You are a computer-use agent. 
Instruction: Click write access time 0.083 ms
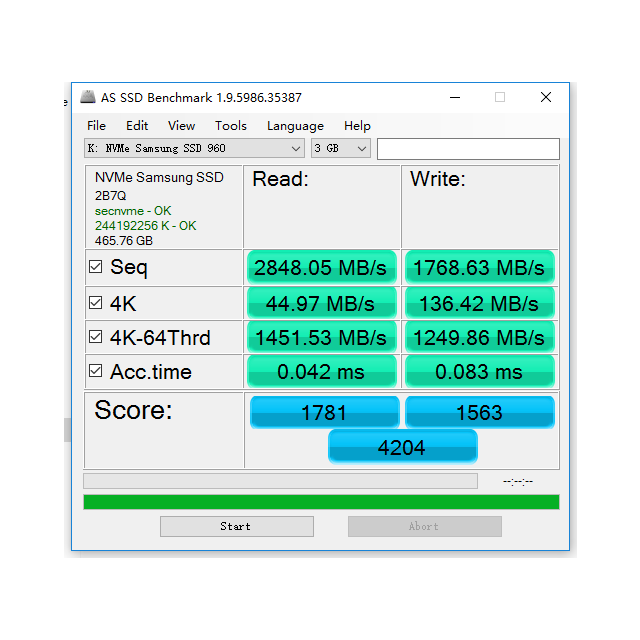[480, 371]
